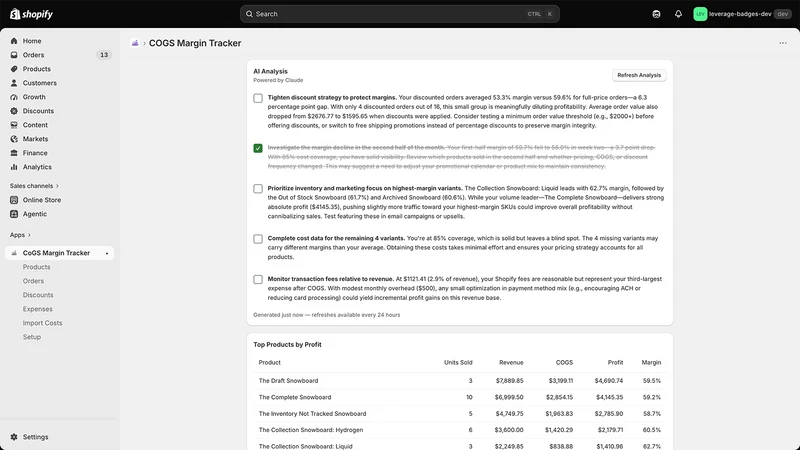Click the Margin column header

(x=651, y=362)
